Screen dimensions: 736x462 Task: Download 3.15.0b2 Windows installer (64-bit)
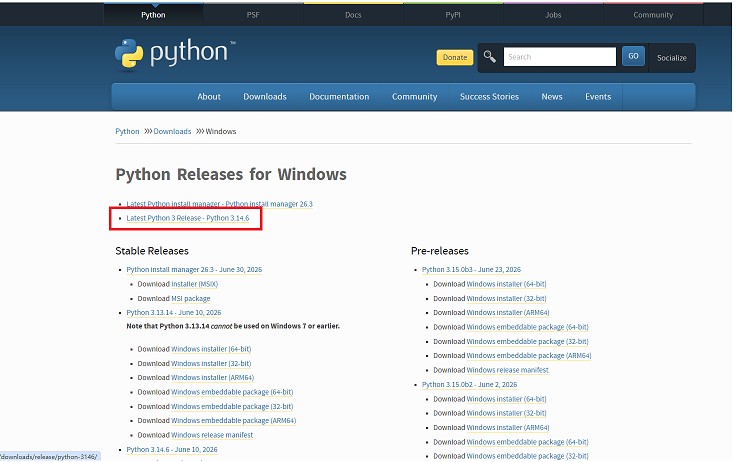coord(506,400)
